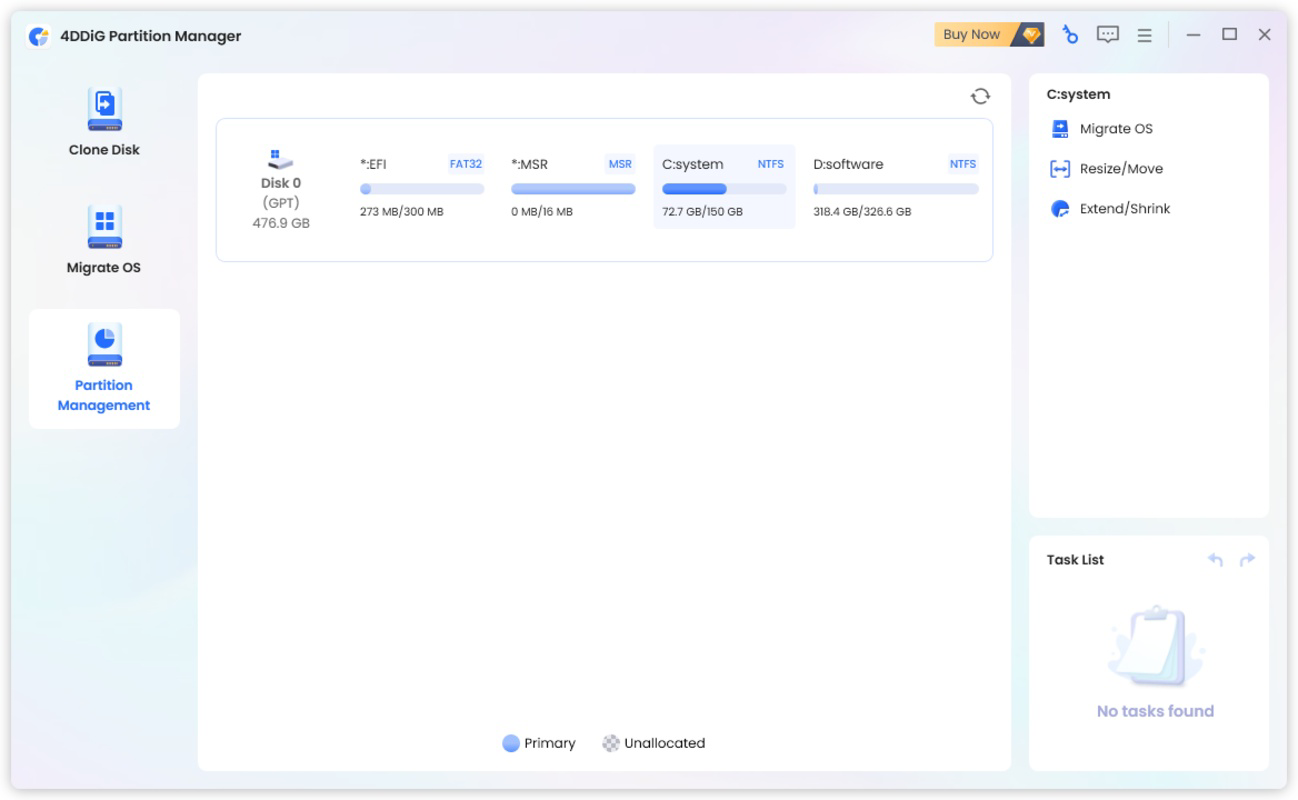The height and width of the screenshot is (800, 1298).
Task: Select the D:software partition
Action: click(x=896, y=187)
